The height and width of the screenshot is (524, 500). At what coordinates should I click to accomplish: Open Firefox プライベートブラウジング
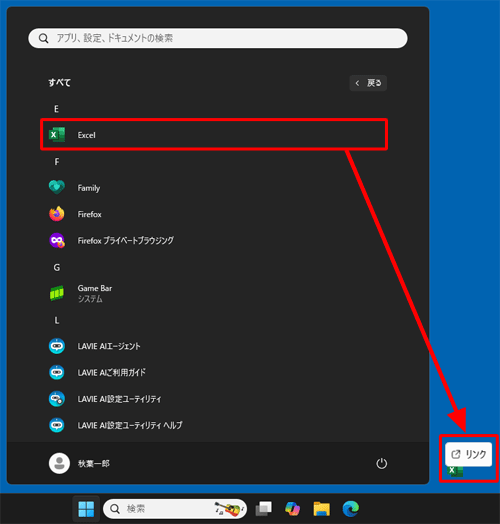click(x=214, y=241)
